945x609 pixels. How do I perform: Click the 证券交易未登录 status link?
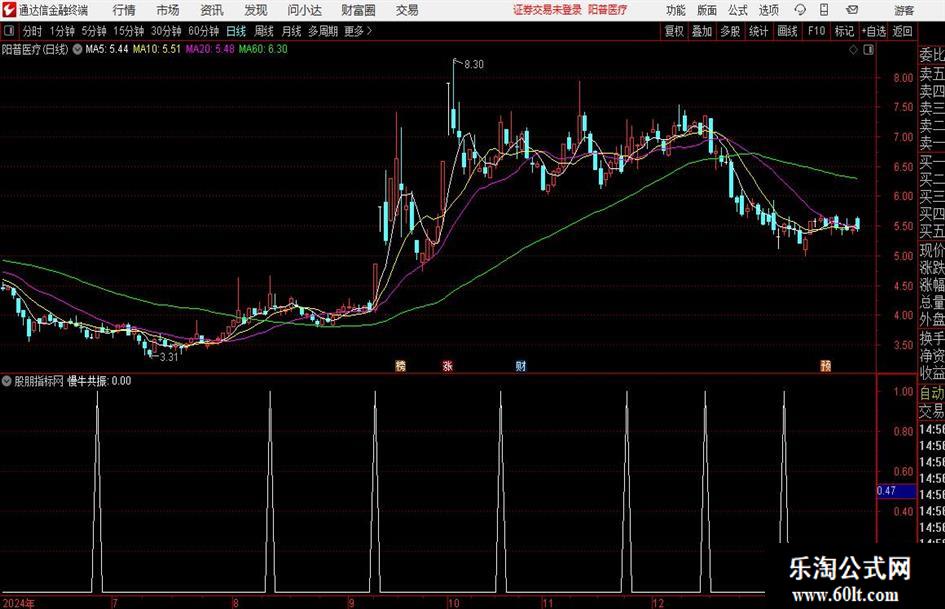click(547, 10)
